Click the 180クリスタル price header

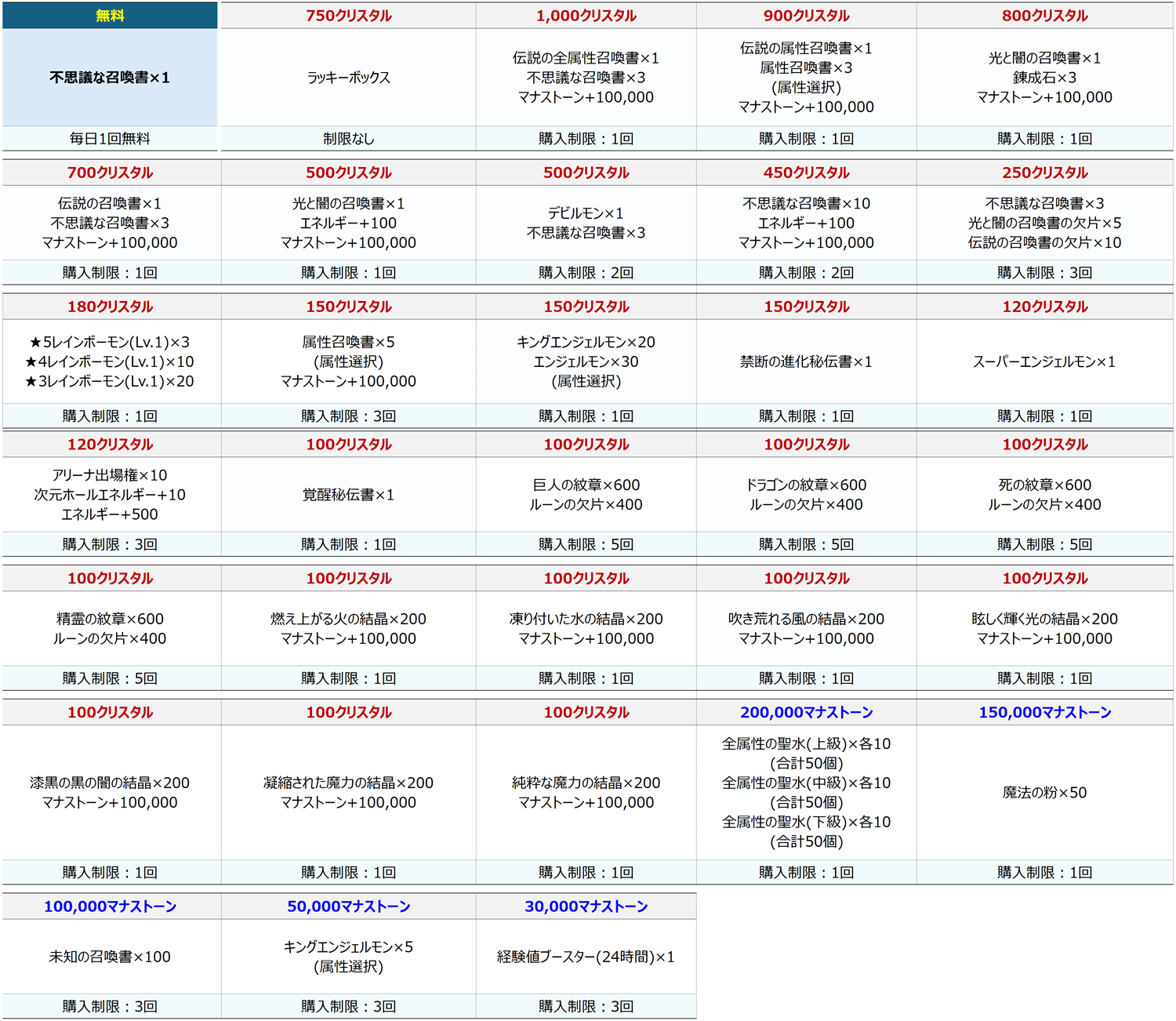pyautogui.click(x=110, y=307)
